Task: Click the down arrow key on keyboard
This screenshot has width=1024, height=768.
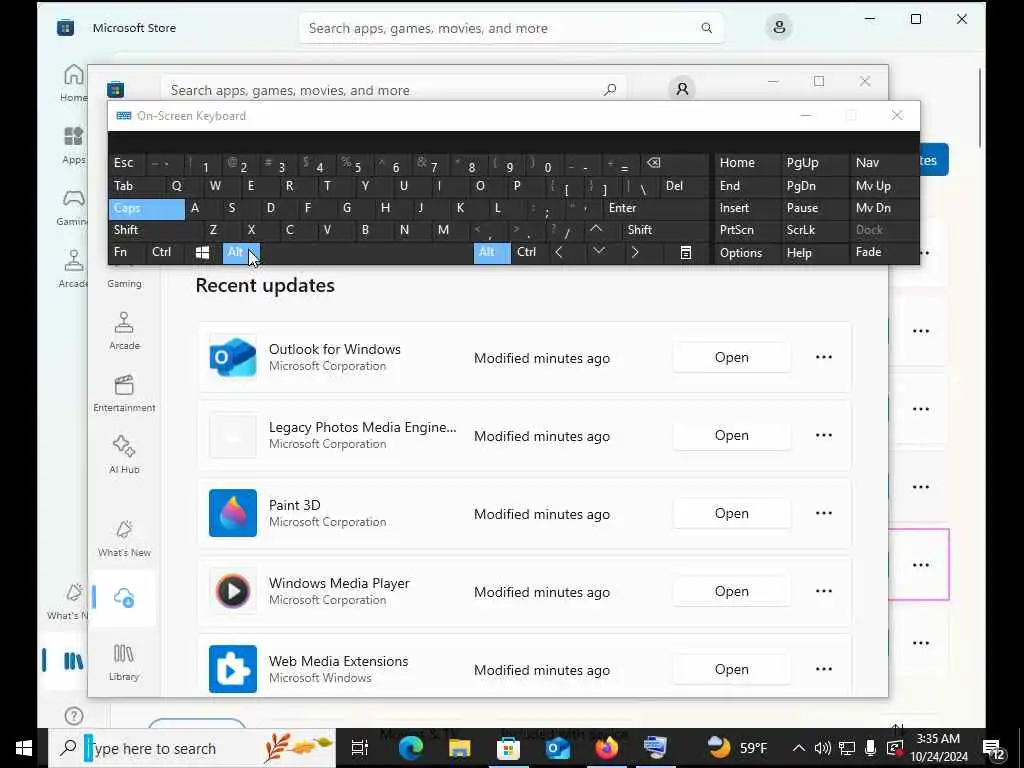Action: tap(599, 252)
